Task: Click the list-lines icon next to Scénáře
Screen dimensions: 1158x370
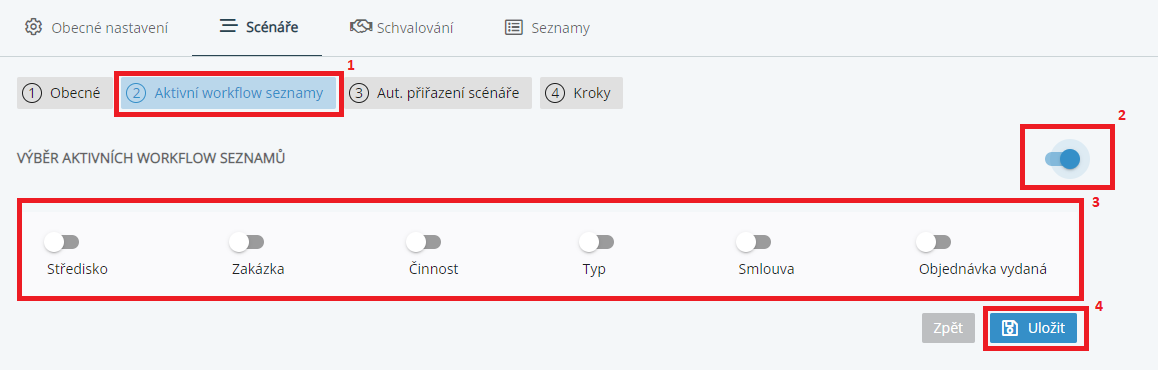Action: click(x=228, y=27)
